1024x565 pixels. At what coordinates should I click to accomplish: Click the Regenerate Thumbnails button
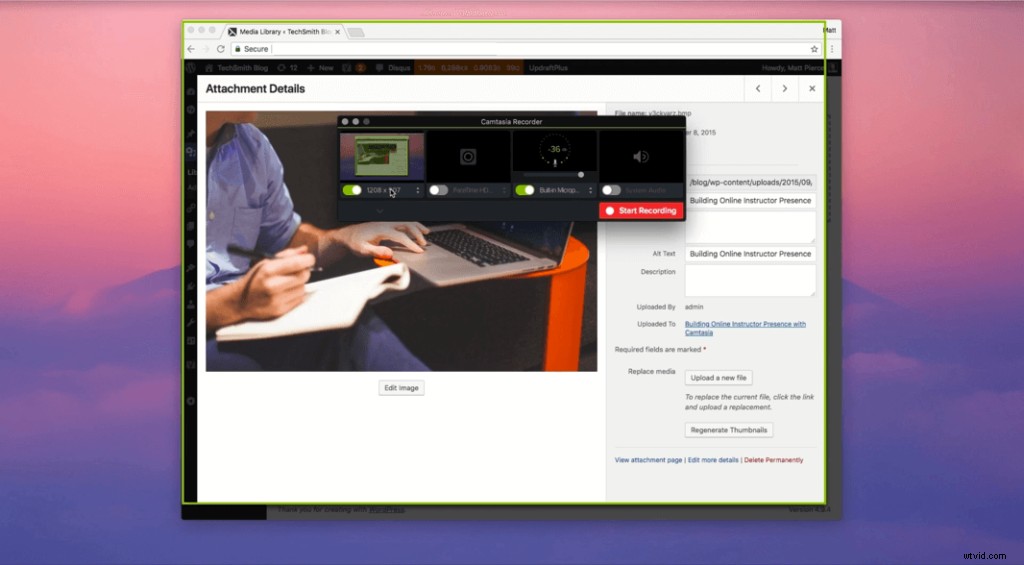(729, 430)
